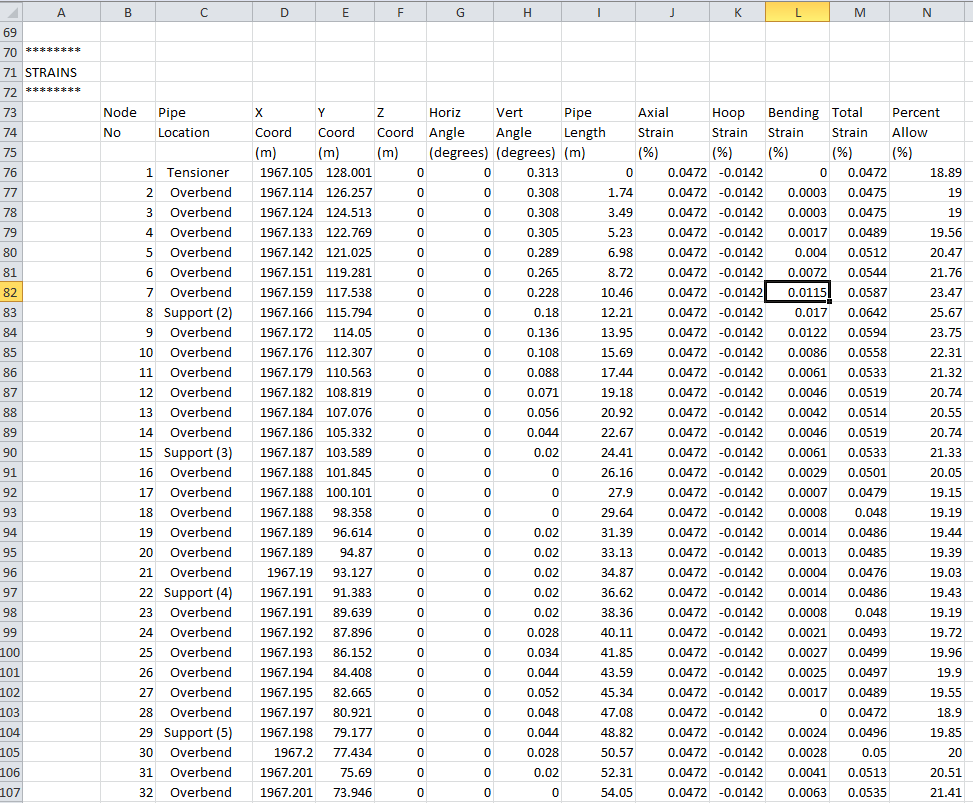Select the row 82 header
This screenshot has height=803, width=973.
(11, 292)
